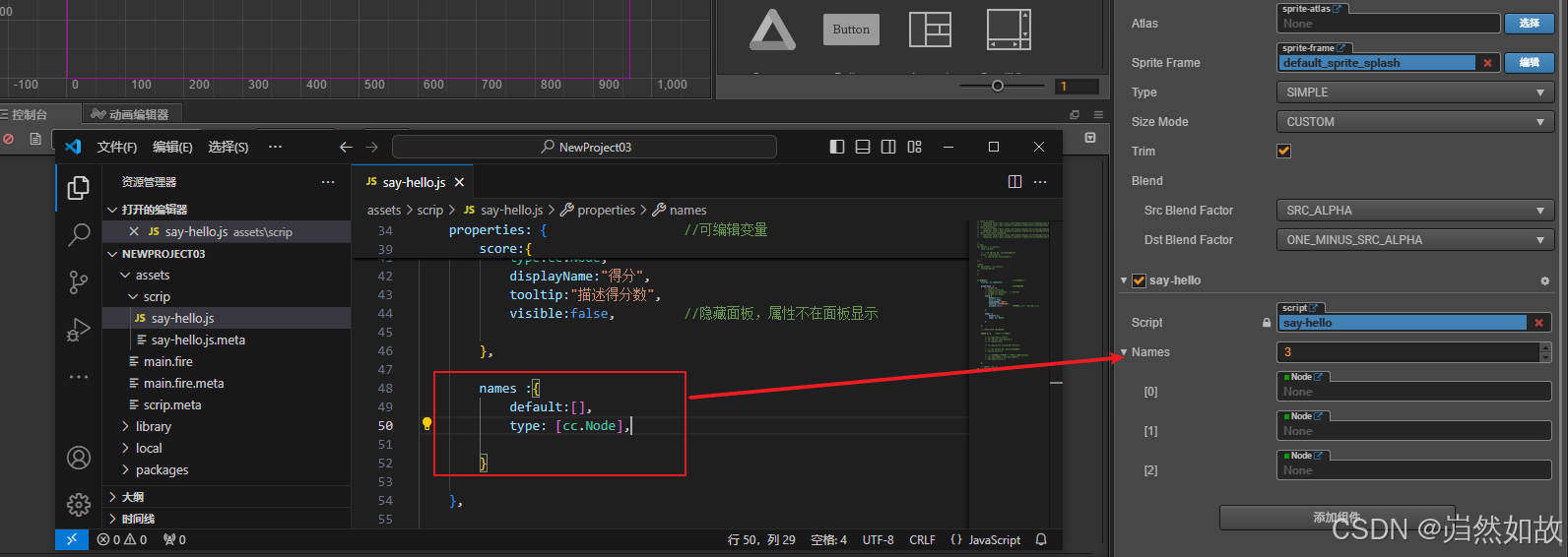Viewport: 1568px width, 557px height.
Task: Select the triangle sprite node preset
Action: 772,30
